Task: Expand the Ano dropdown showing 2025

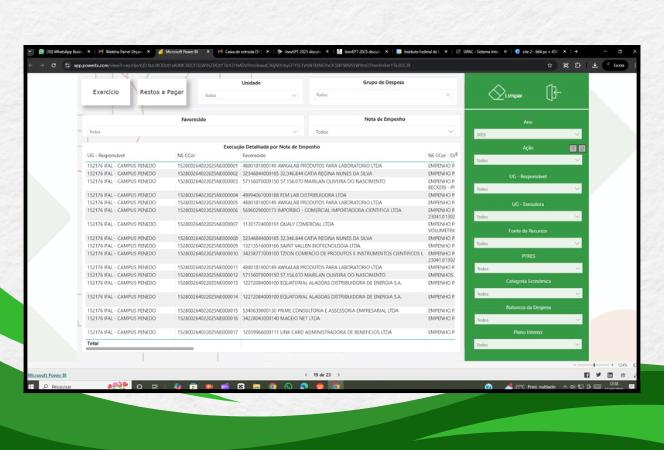Action: tap(529, 132)
